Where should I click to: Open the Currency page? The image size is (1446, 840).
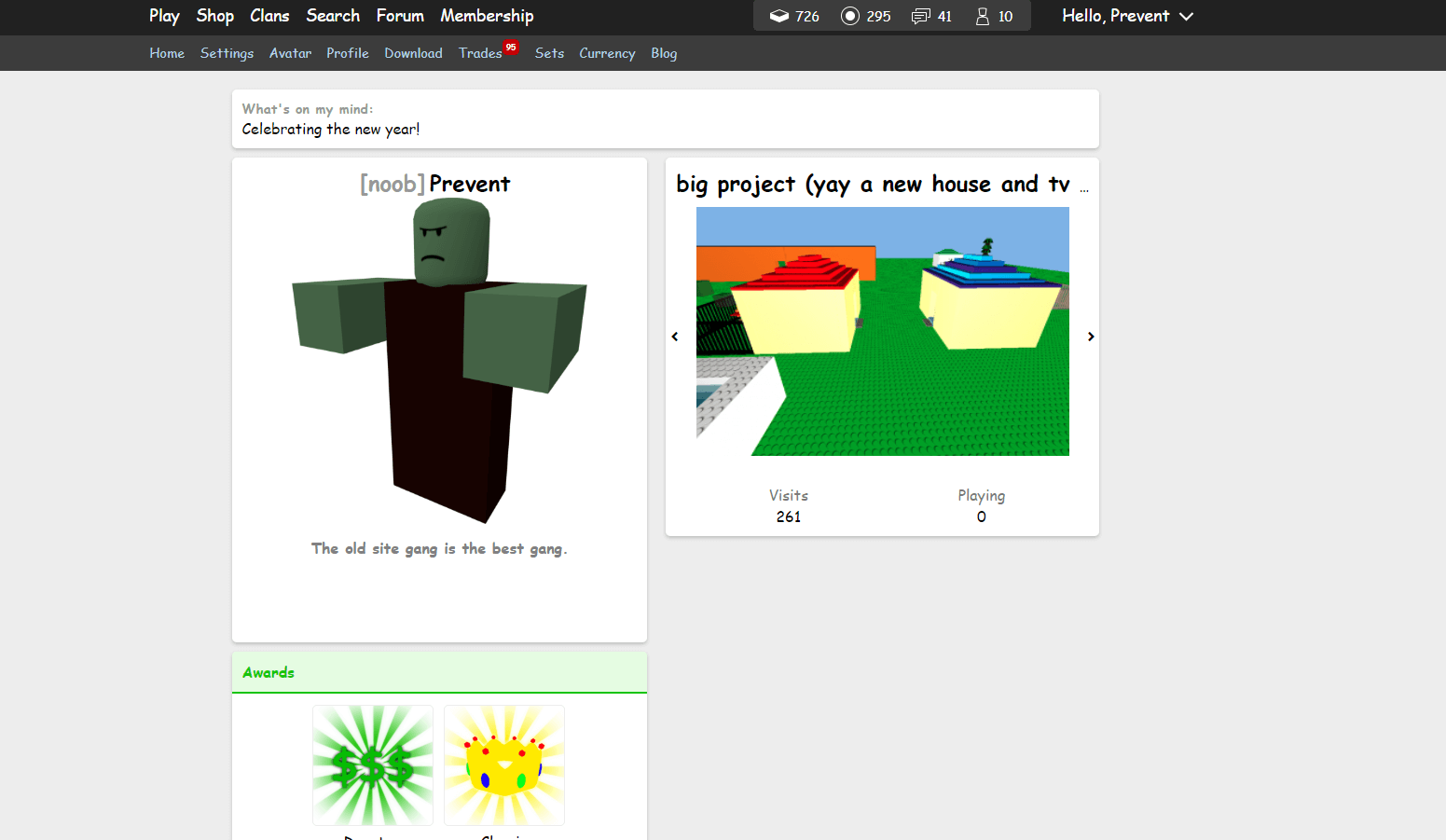(x=607, y=53)
